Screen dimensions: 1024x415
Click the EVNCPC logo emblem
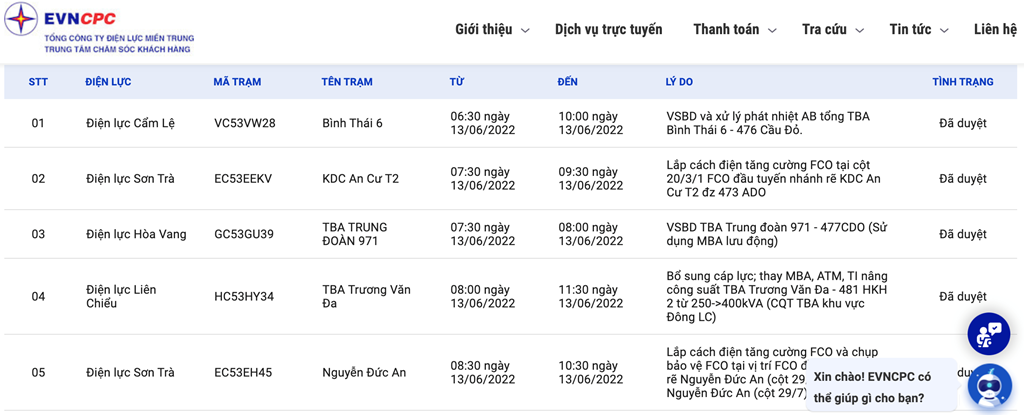[21, 19]
